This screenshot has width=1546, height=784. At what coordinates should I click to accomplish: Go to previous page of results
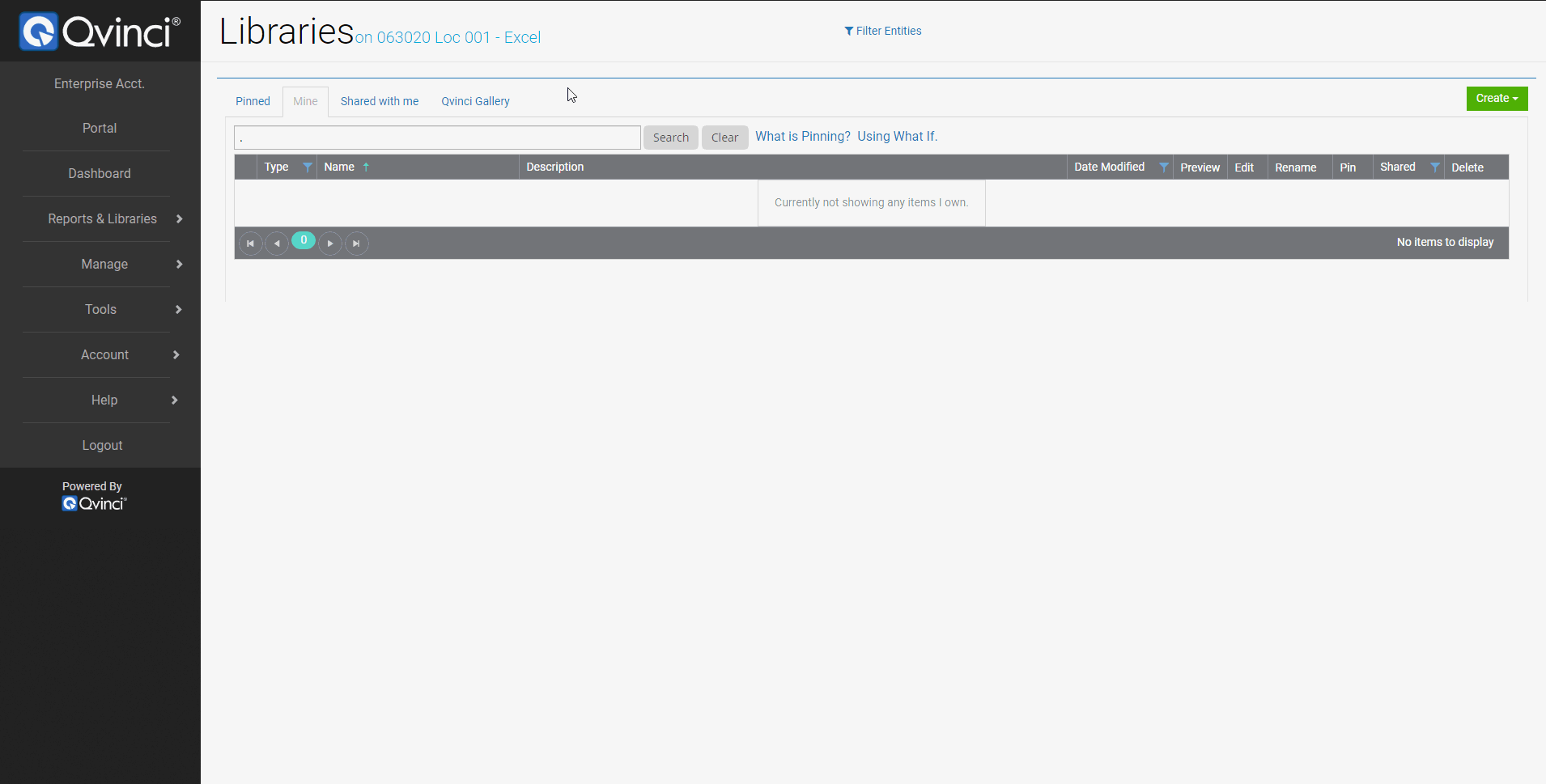click(277, 244)
